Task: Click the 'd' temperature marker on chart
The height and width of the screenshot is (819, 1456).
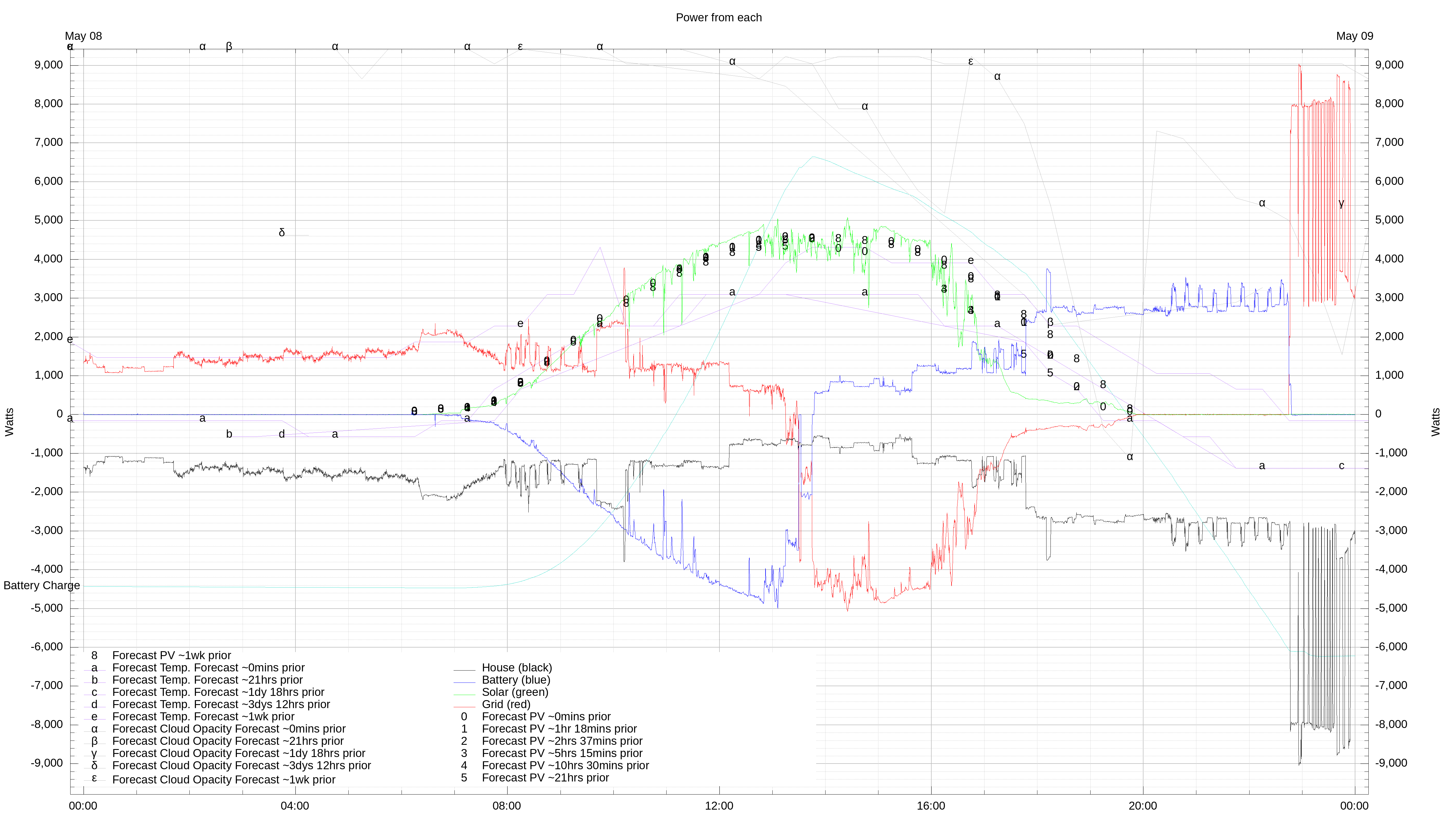Action: pyautogui.click(x=282, y=434)
